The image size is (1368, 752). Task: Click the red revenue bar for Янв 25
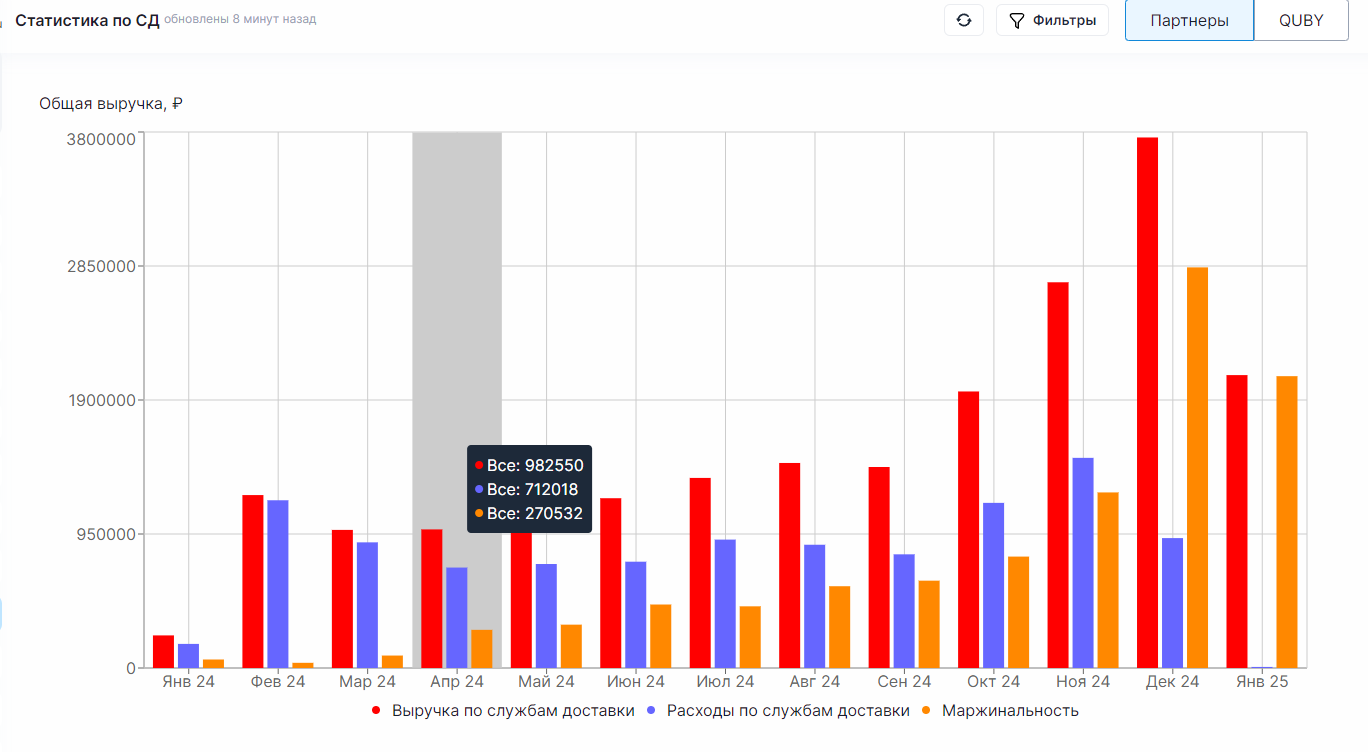point(1237,521)
